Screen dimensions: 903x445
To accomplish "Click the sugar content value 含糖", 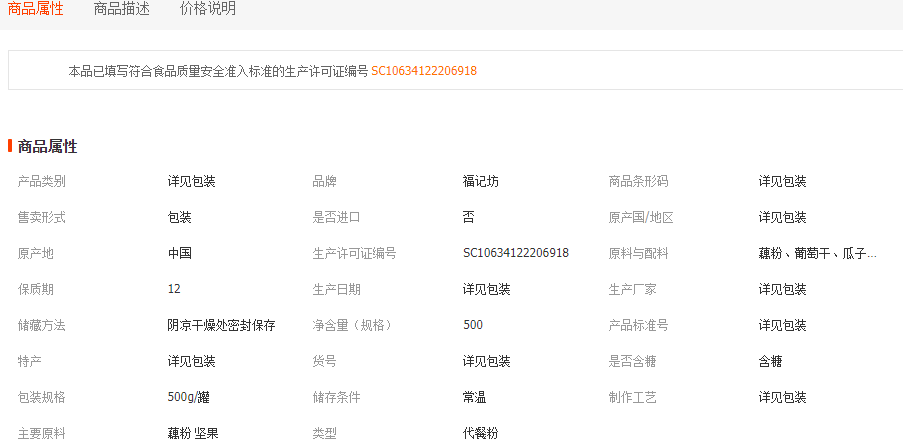I will click(x=771, y=361).
